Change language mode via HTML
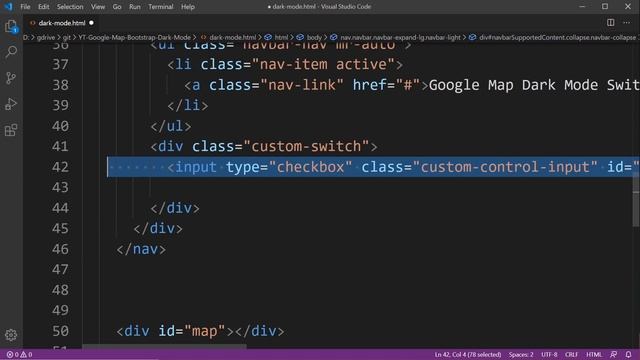Screen dimensions: 640x360 [x=594, y=354]
